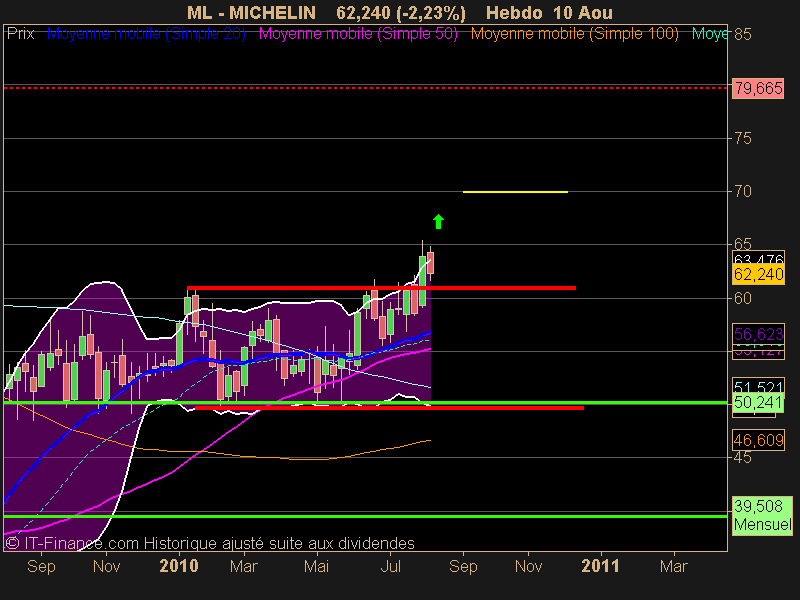This screenshot has width=800, height=600.
Task: Click the orange 46,609 moving average tag
Action: (758, 440)
